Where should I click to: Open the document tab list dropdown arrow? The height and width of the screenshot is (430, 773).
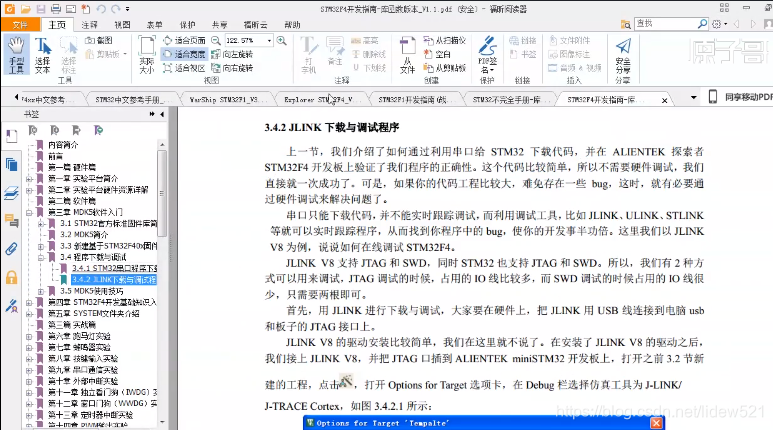[x=694, y=98]
